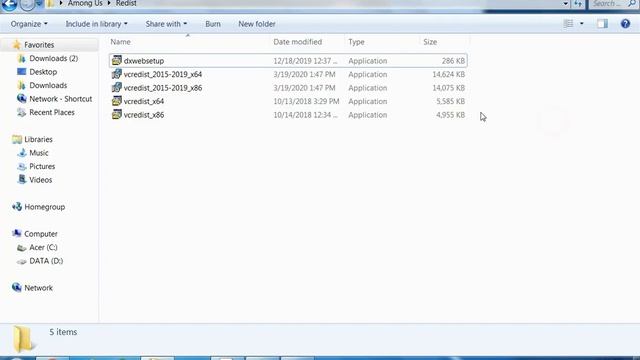Viewport: 640px width, 360px height.
Task: Sort by the Name column header
Action: click(120, 42)
